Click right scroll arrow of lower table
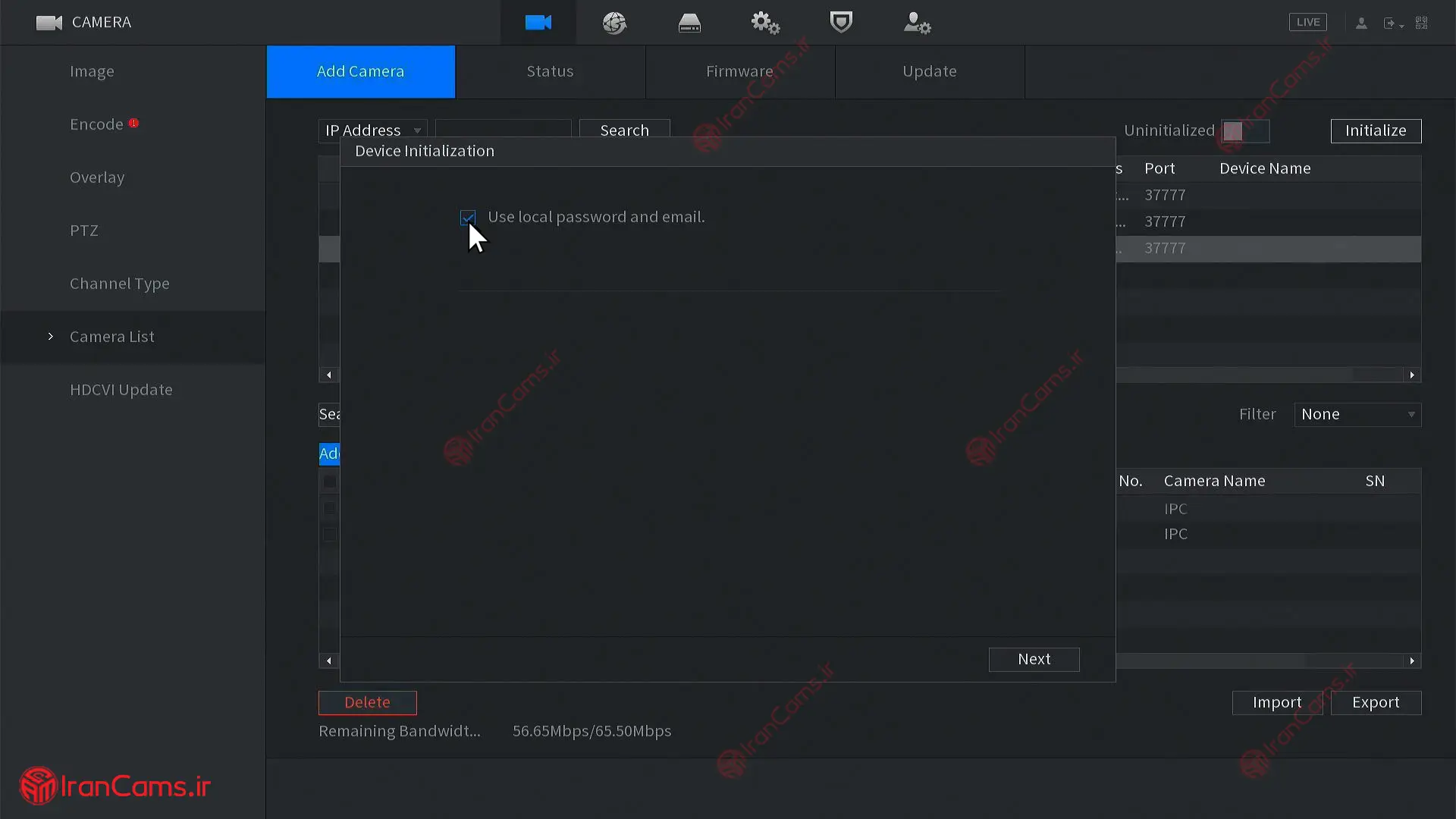Screen dimensions: 1456x819 [1412, 661]
